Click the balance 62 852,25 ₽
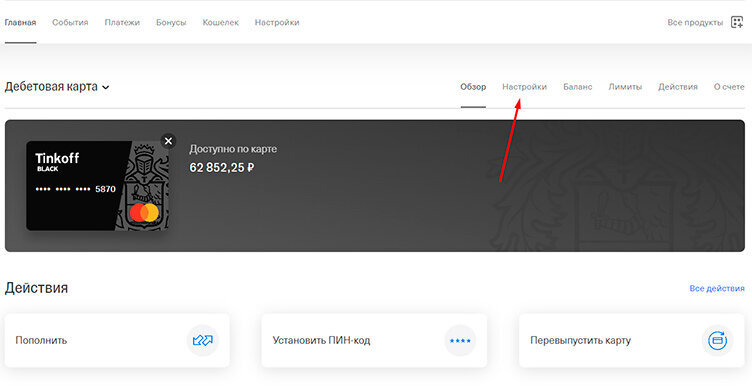Image resolution: width=752 pixels, height=392 pixels. pos(222,167)
